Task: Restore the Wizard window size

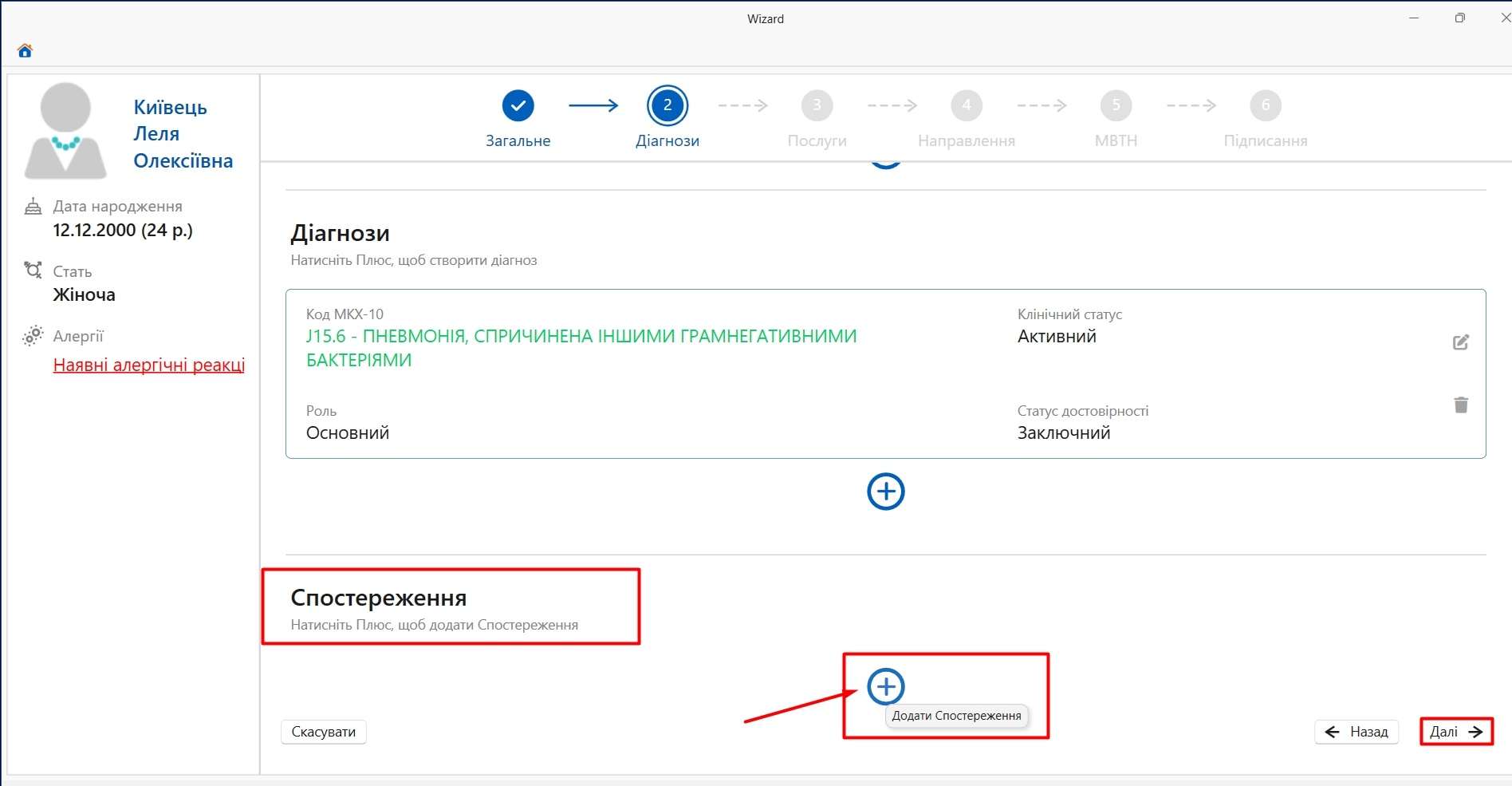Action: coord(1459,18)
